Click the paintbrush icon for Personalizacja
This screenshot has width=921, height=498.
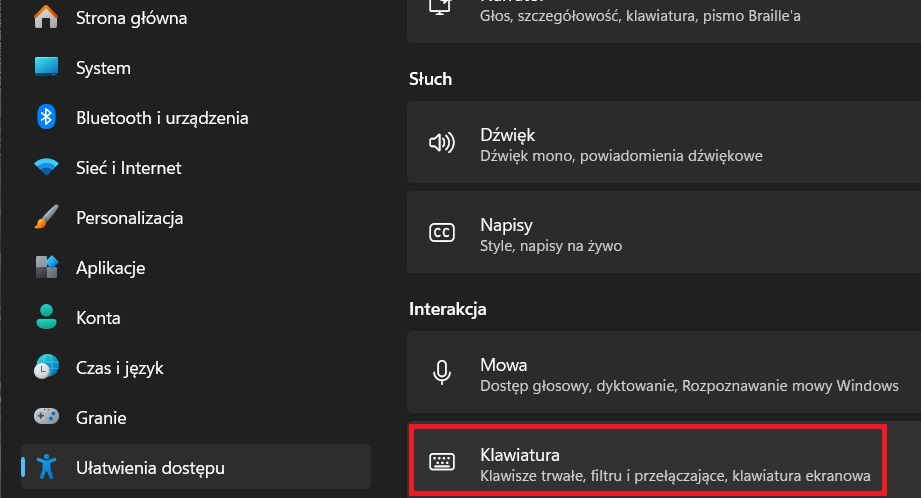[x=46, y=218]
